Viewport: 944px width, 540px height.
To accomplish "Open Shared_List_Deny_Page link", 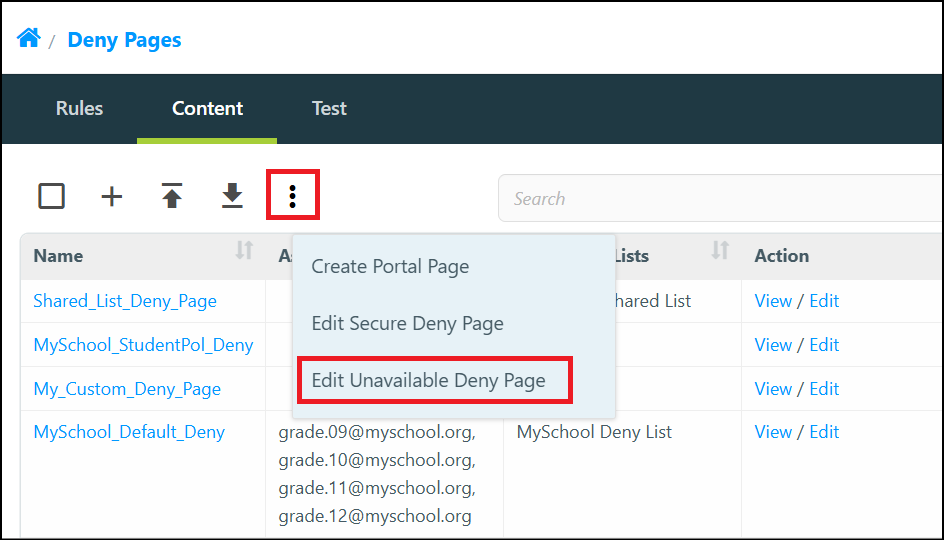I will point(125,301).
